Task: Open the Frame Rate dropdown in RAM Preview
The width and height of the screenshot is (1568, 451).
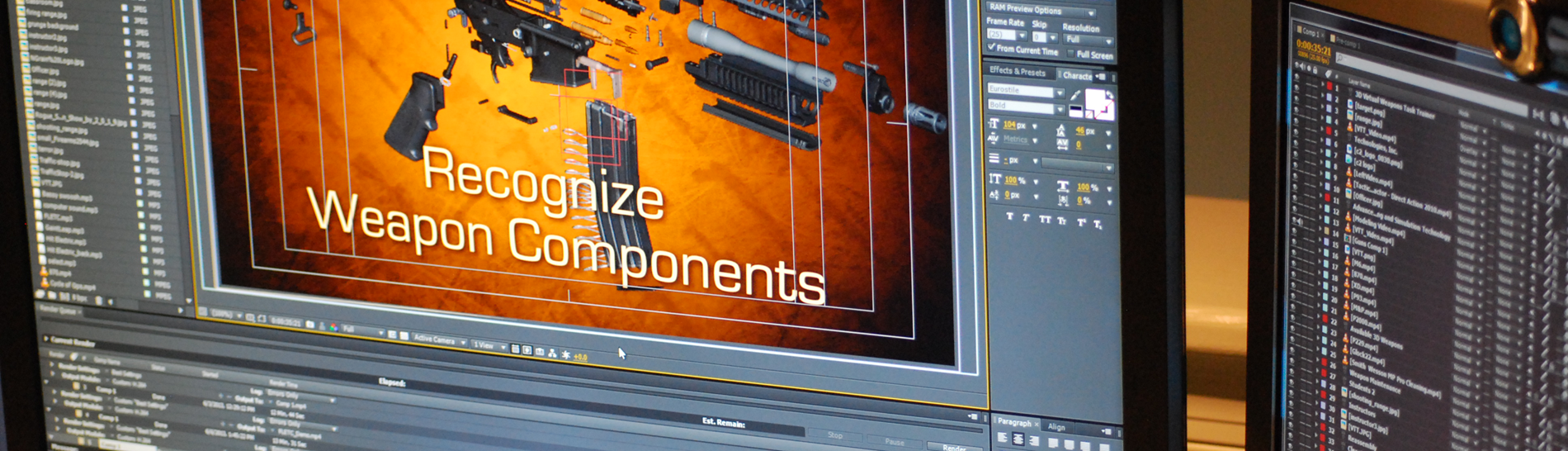Action: [1007, 36]
